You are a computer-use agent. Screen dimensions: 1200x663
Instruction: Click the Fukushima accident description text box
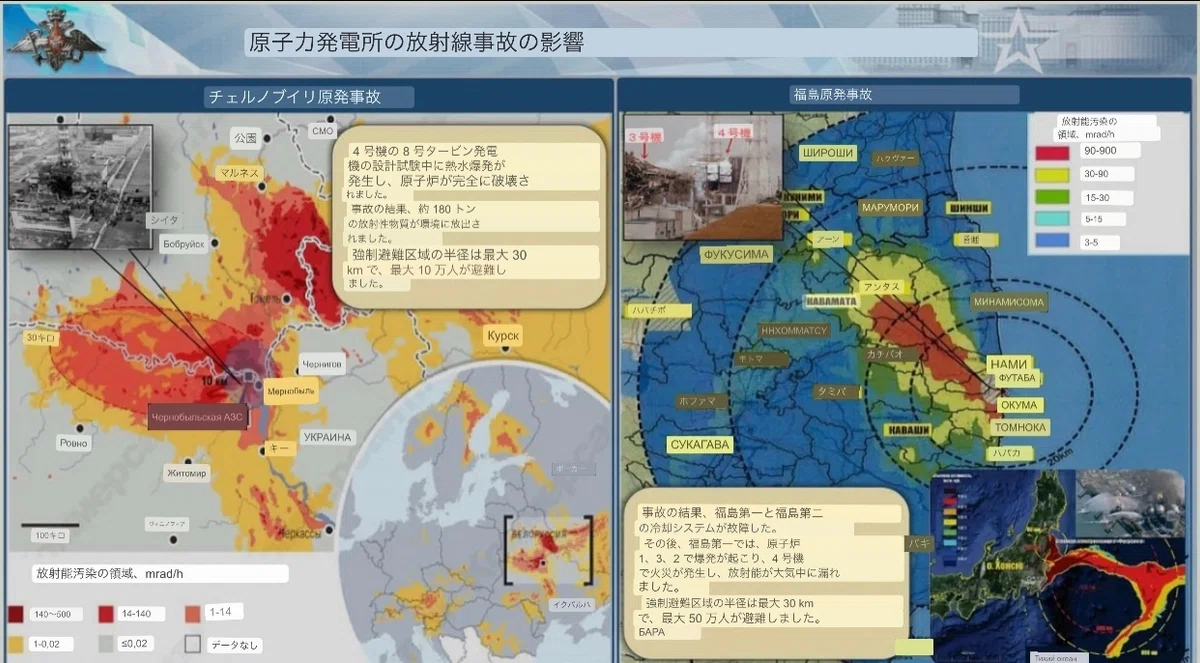[x=767, y=574]
